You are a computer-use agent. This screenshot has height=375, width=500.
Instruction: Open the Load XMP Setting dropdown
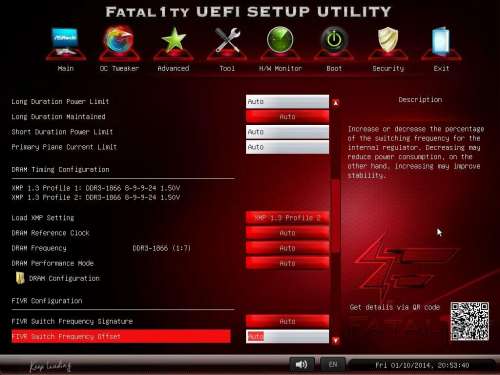287,218
